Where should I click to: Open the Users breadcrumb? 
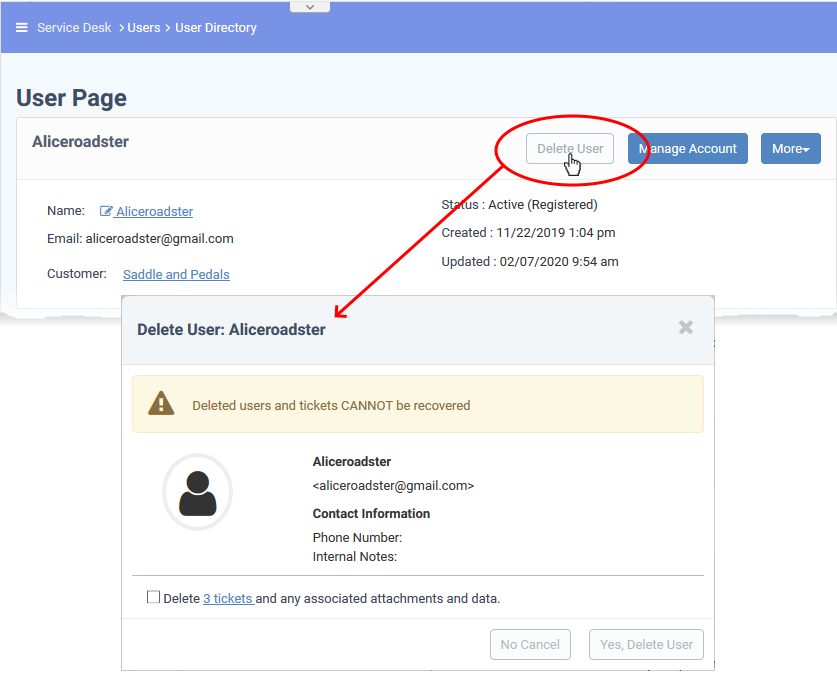[144, 28]
